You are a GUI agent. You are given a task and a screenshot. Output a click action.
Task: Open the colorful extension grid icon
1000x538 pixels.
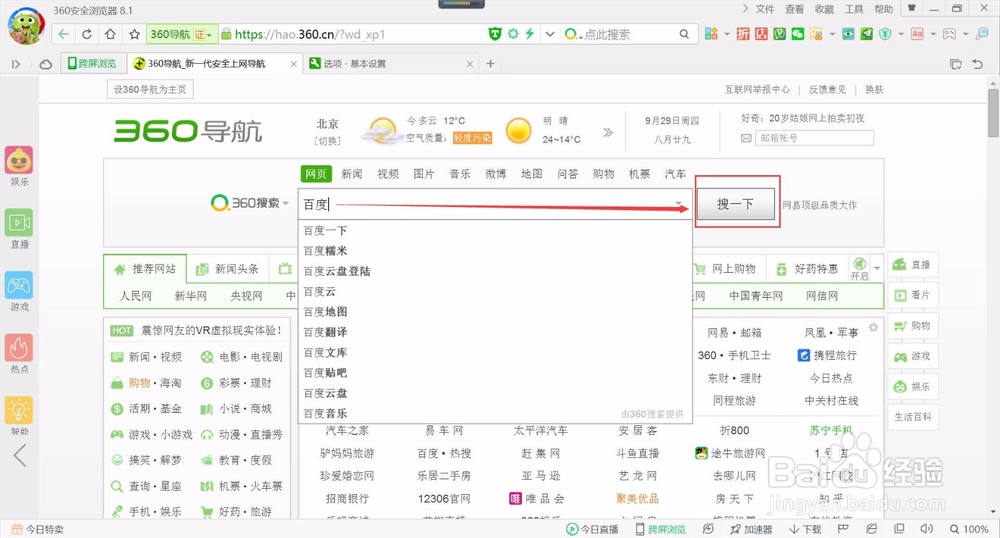[x=711, y=34]
